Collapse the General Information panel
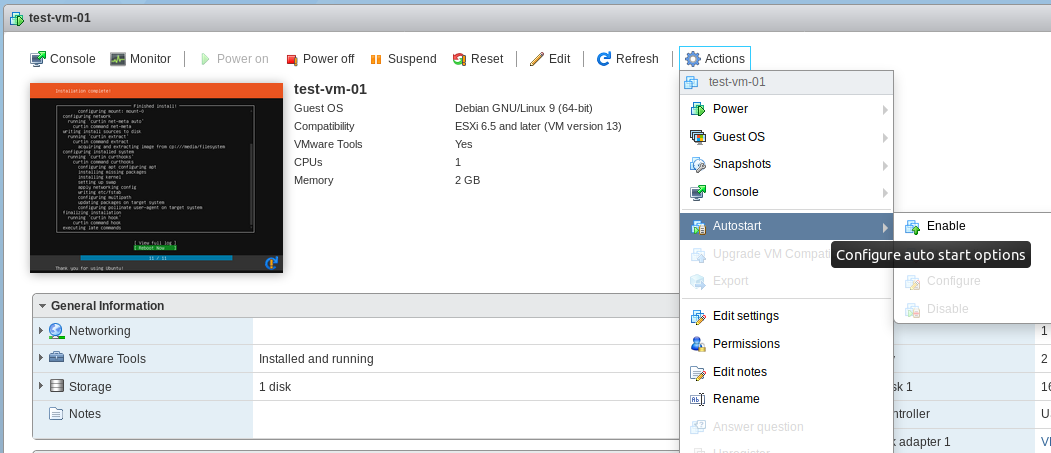This screenshot has width=1051, height=453. [42, 306]
